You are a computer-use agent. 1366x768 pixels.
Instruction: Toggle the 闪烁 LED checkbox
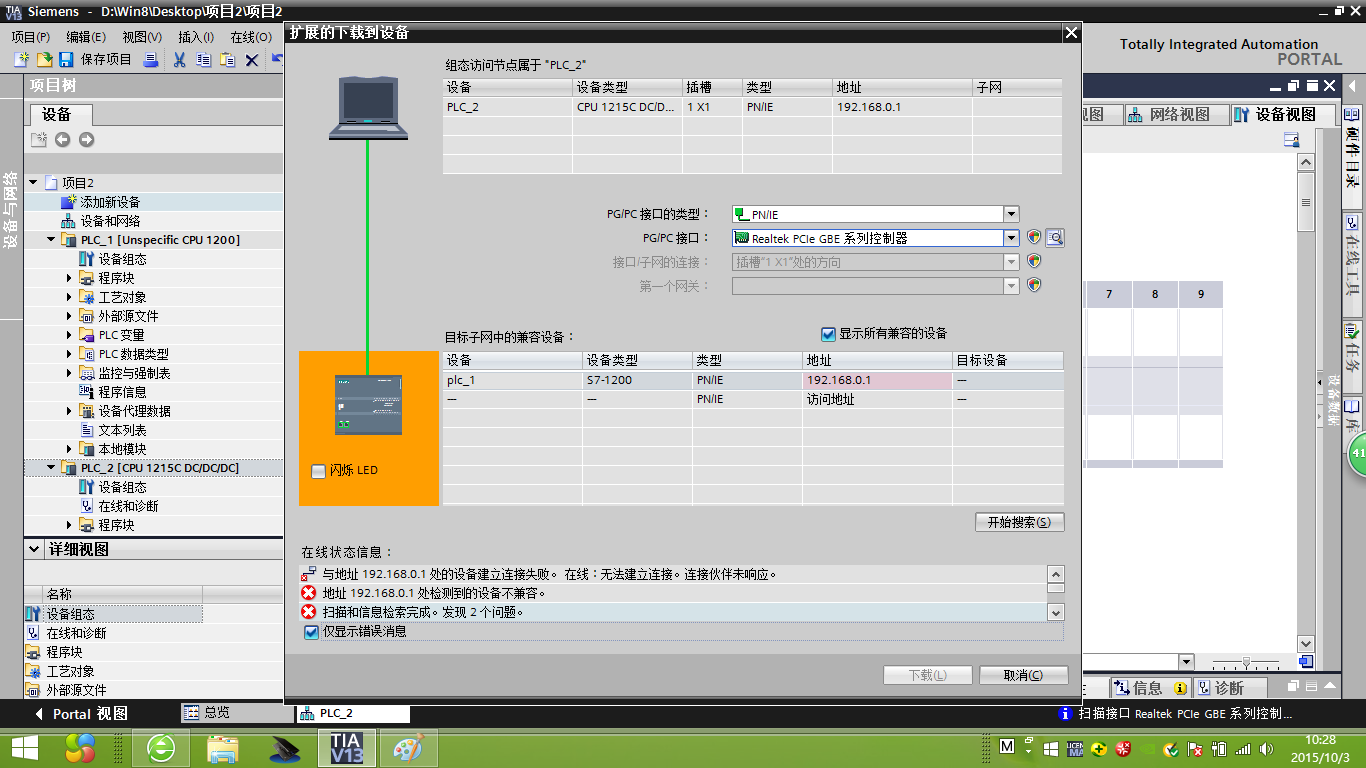[x=319, y=471]
